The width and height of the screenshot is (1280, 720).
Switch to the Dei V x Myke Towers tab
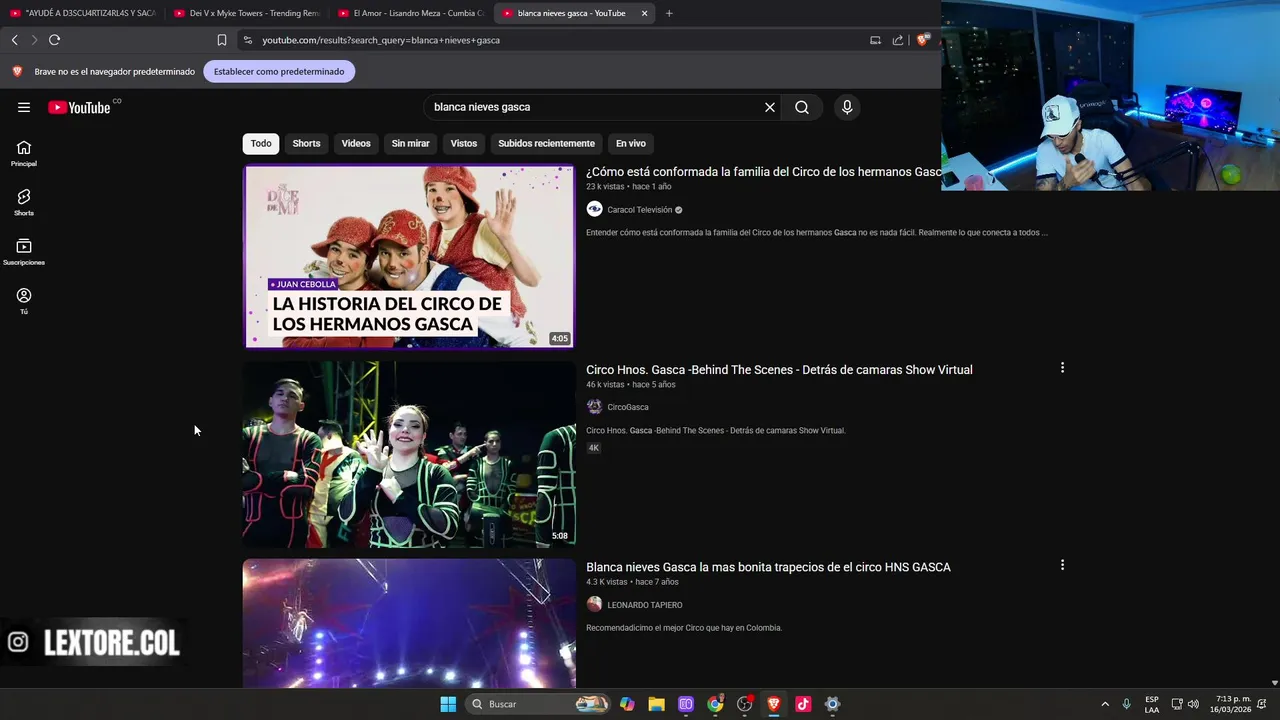point(247,13)
